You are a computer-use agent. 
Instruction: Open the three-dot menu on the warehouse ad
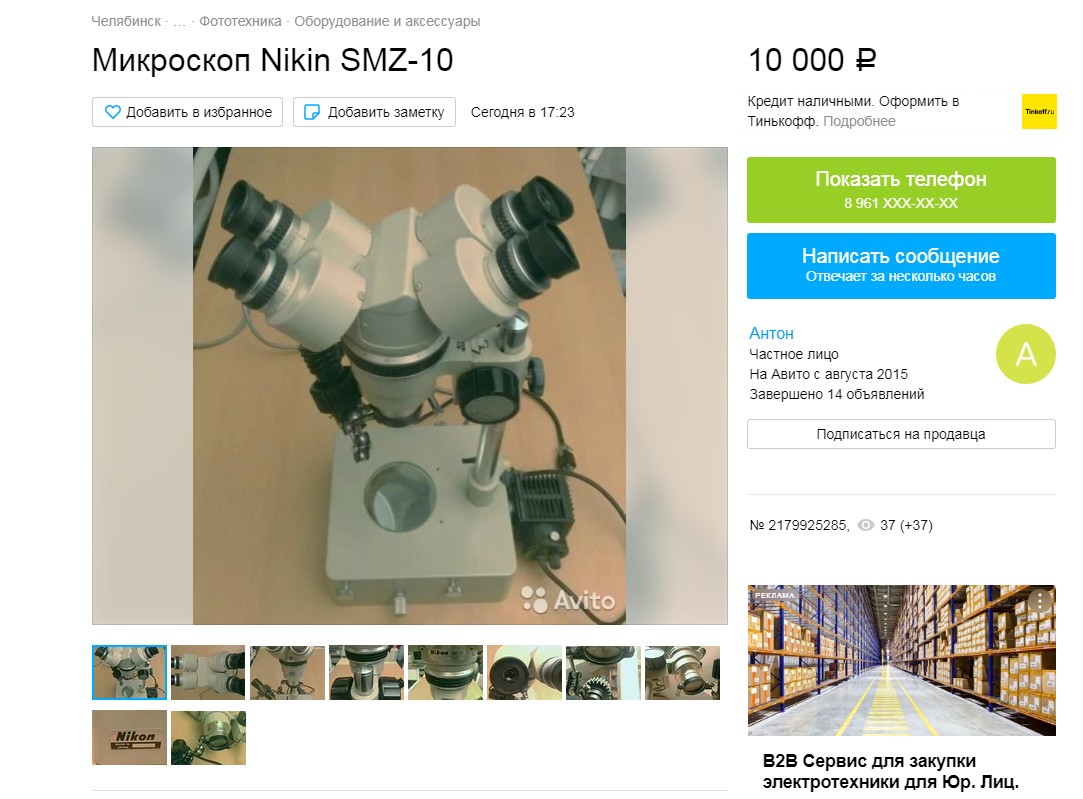point(1040,601)
